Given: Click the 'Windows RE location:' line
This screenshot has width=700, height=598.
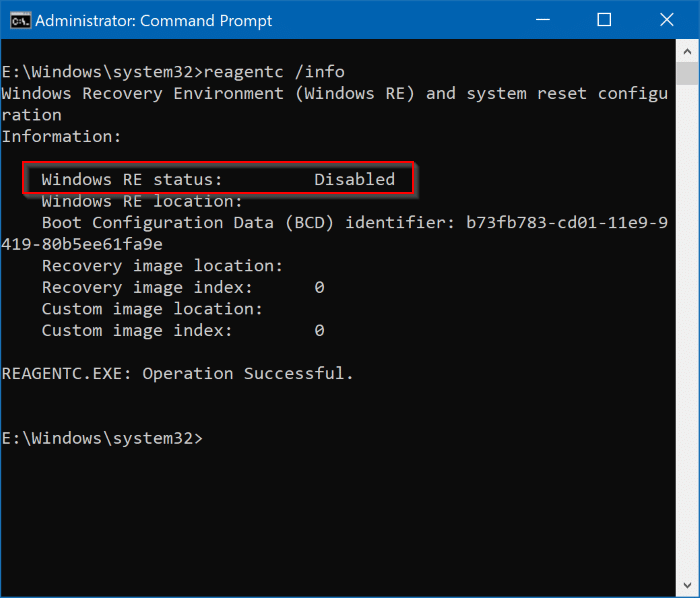Looking at the screenshot, I should (x=142, y=201).
